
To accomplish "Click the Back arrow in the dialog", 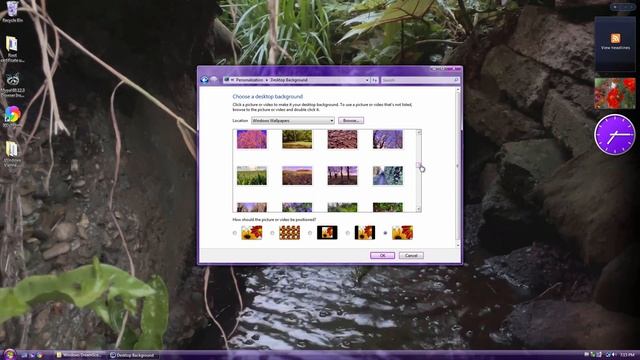I will [204, 80].
